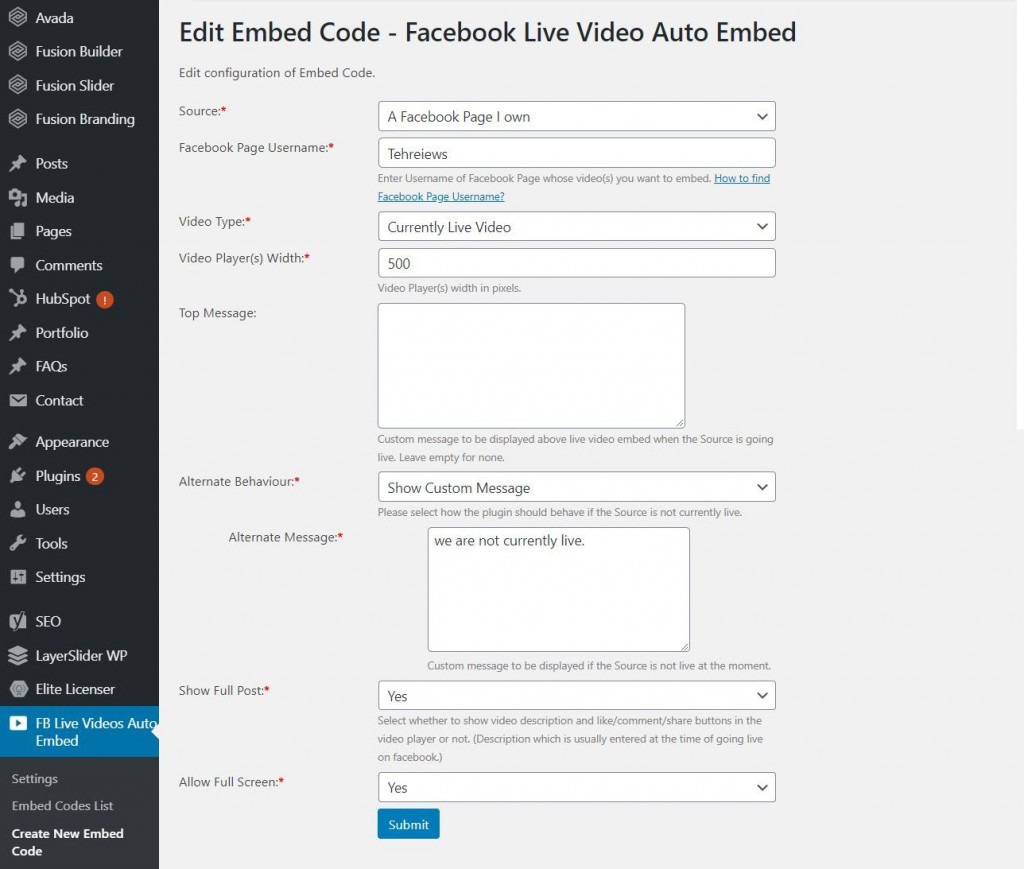Open Plugins menu label

tap(57, 476)
